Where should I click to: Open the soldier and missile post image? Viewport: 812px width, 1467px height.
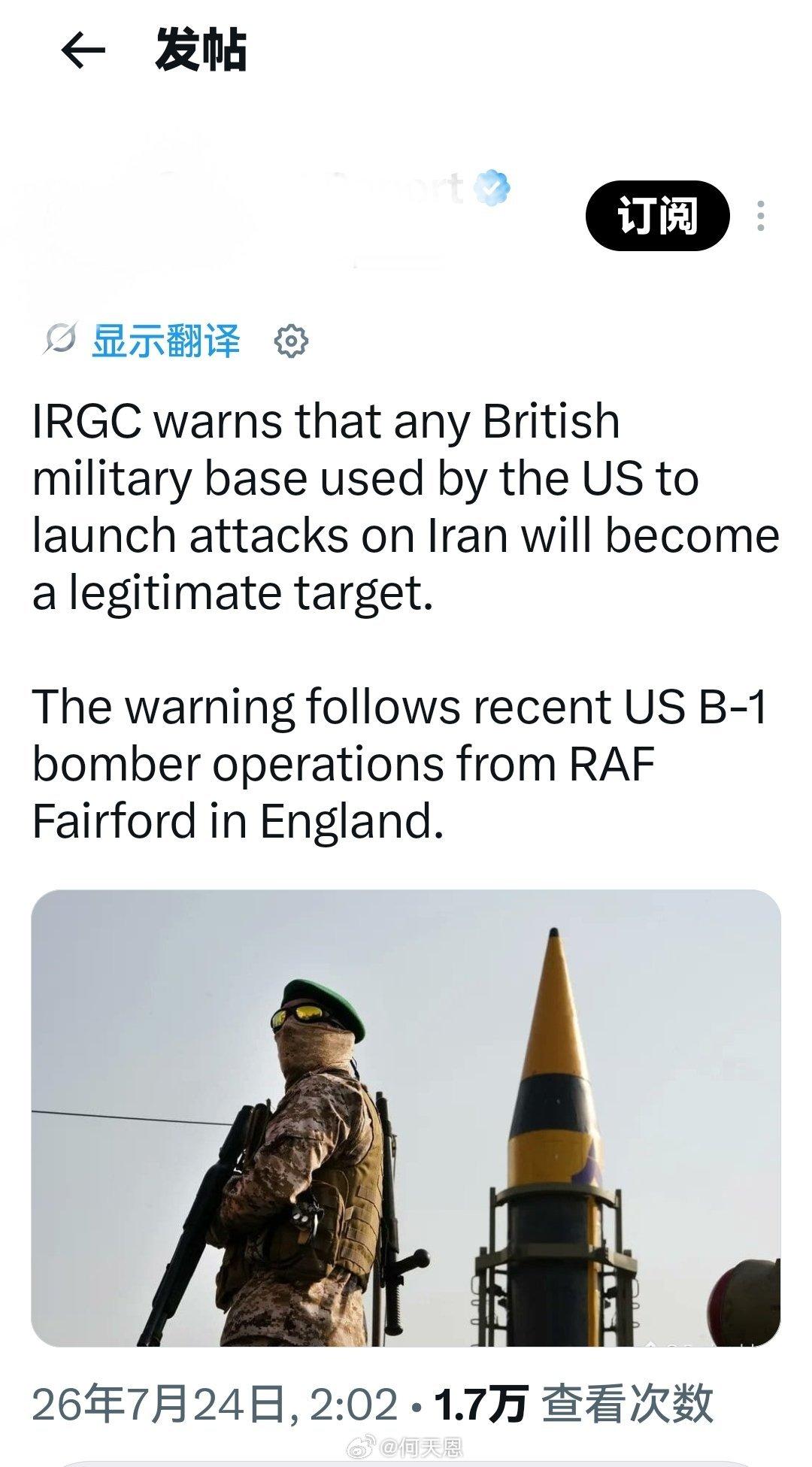coord(406,1118)
